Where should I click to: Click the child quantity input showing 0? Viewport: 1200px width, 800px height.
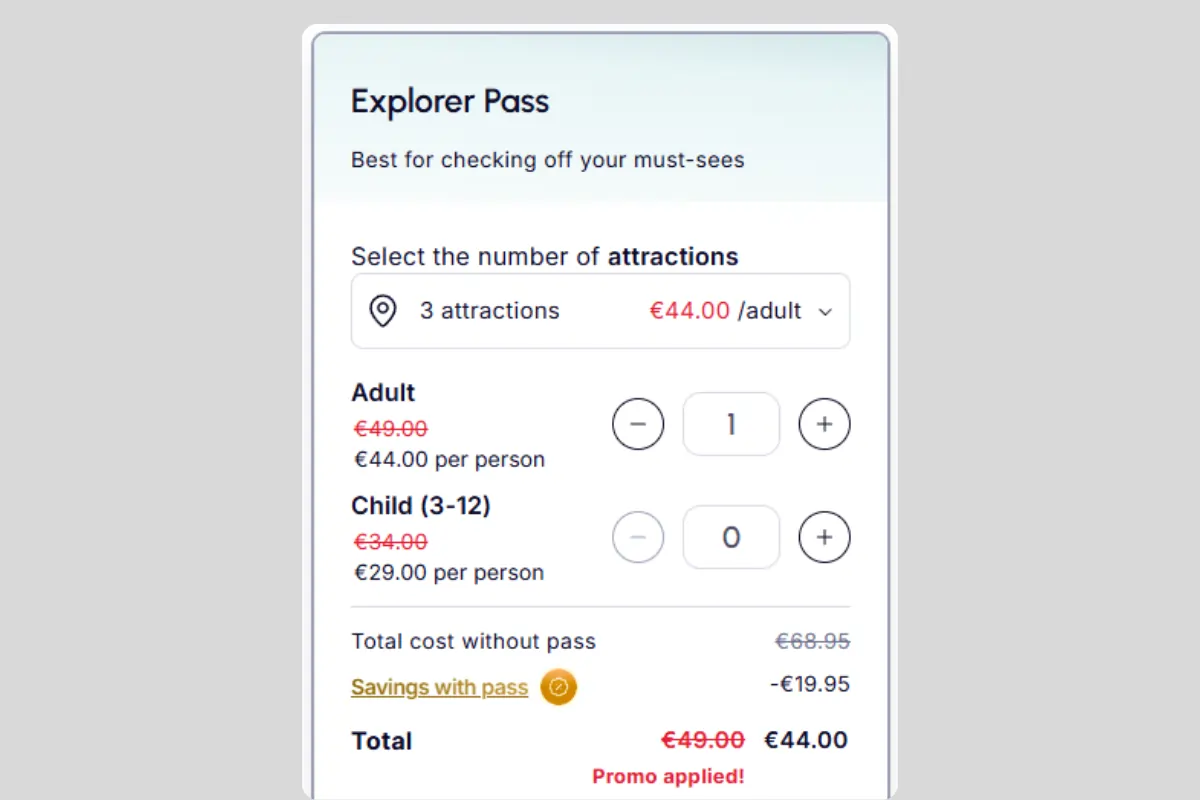coord(731,537)
